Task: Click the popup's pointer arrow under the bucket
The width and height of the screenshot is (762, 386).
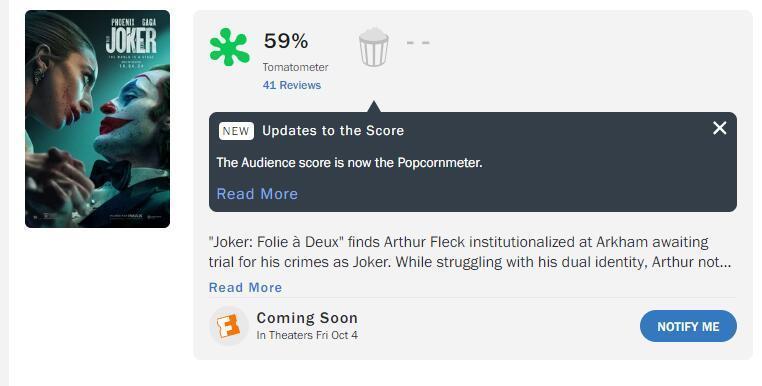Action: 374,107
